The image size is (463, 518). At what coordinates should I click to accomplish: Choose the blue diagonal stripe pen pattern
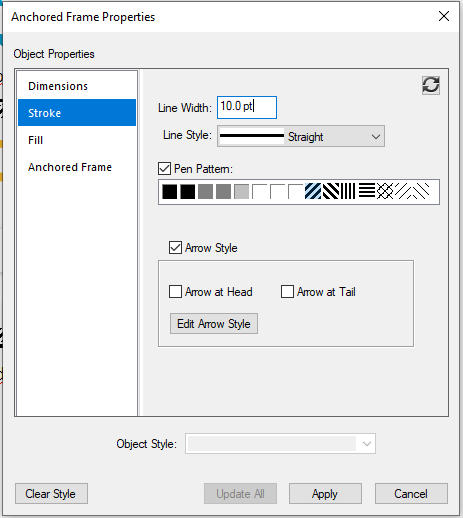tap(313, 191)
